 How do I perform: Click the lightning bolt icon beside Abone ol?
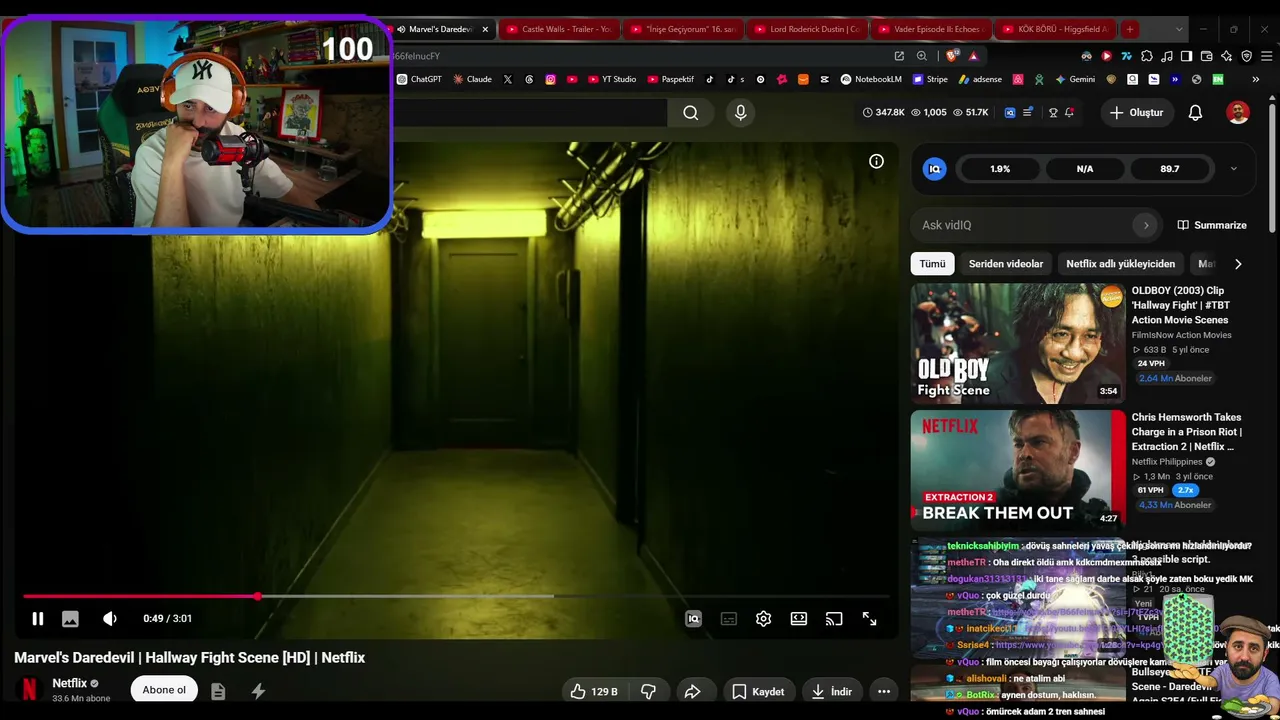[x=258, y=691]
